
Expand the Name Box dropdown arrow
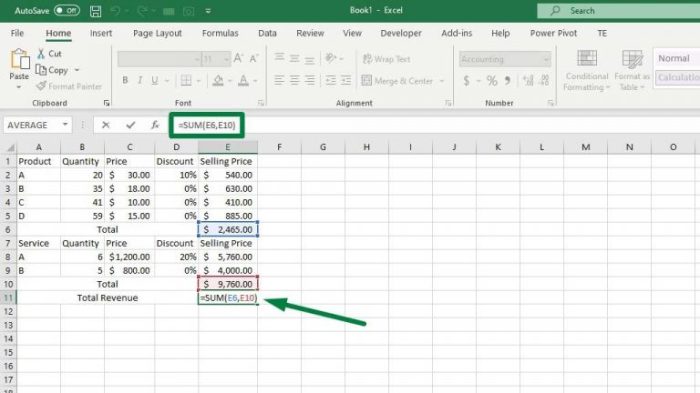click(65, 125)
